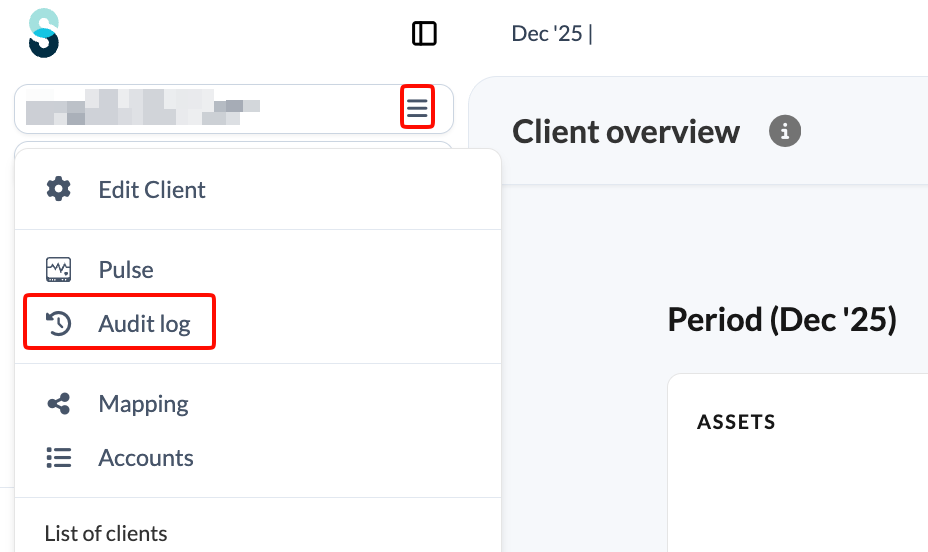
Task: Click the Period (Dec '25) heading
Action: click(782, 320)
